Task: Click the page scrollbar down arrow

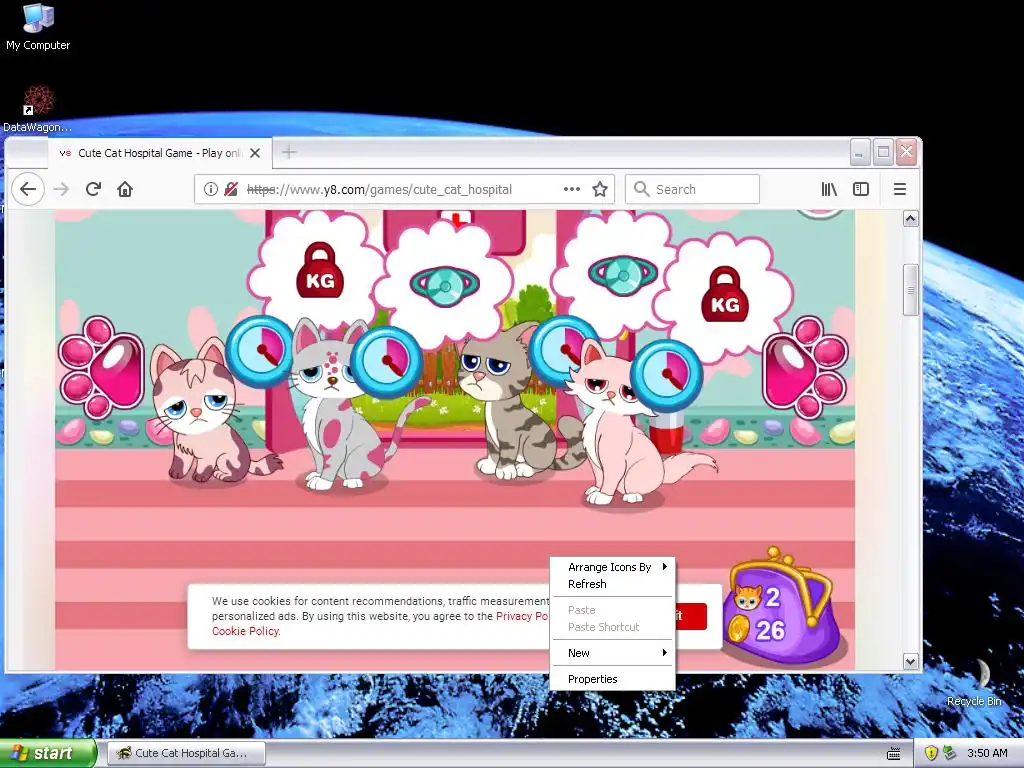Action: pyautogui.click(x=910, y=662)
